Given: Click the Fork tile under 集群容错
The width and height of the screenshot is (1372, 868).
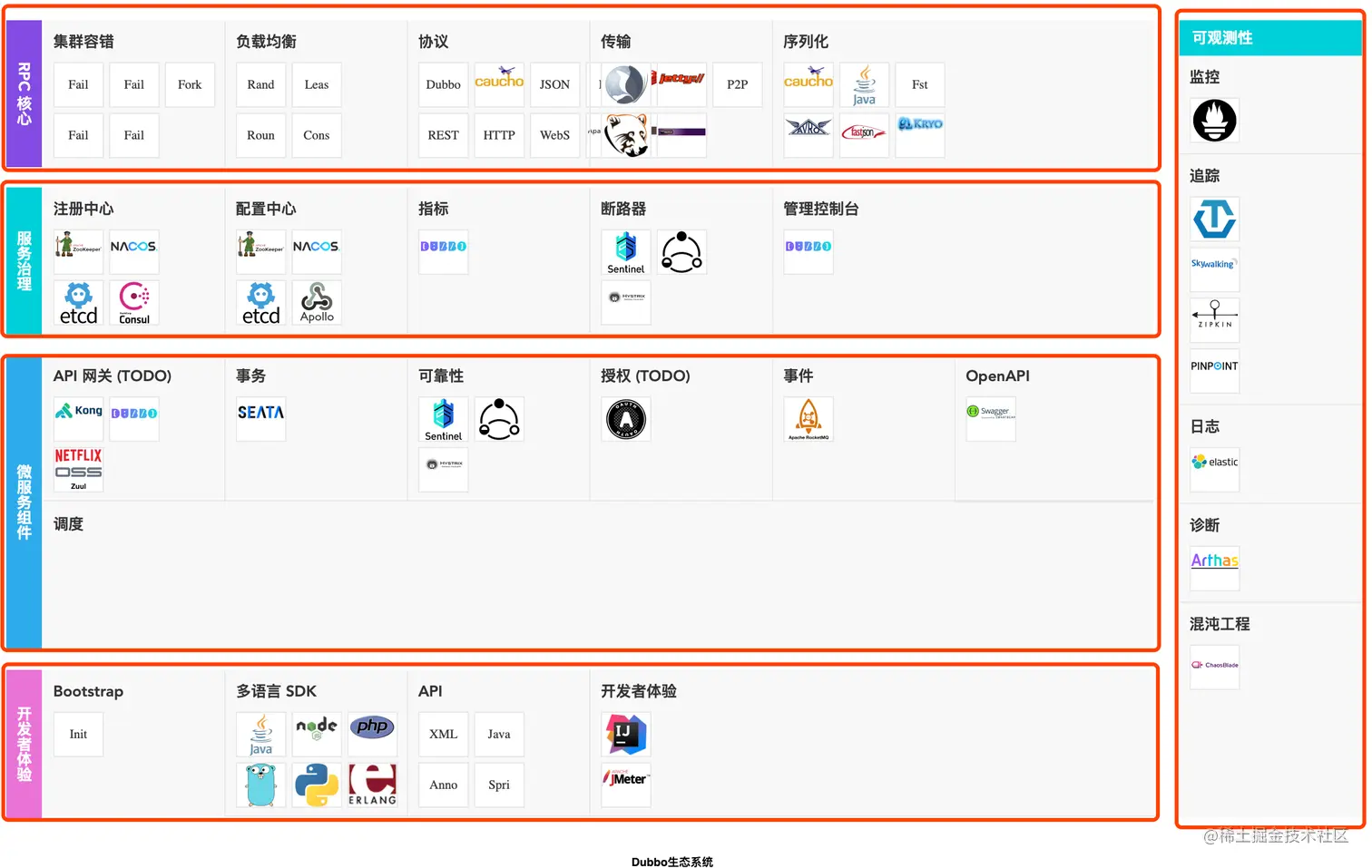Looking at the screenshot, I should click(190, 85).
